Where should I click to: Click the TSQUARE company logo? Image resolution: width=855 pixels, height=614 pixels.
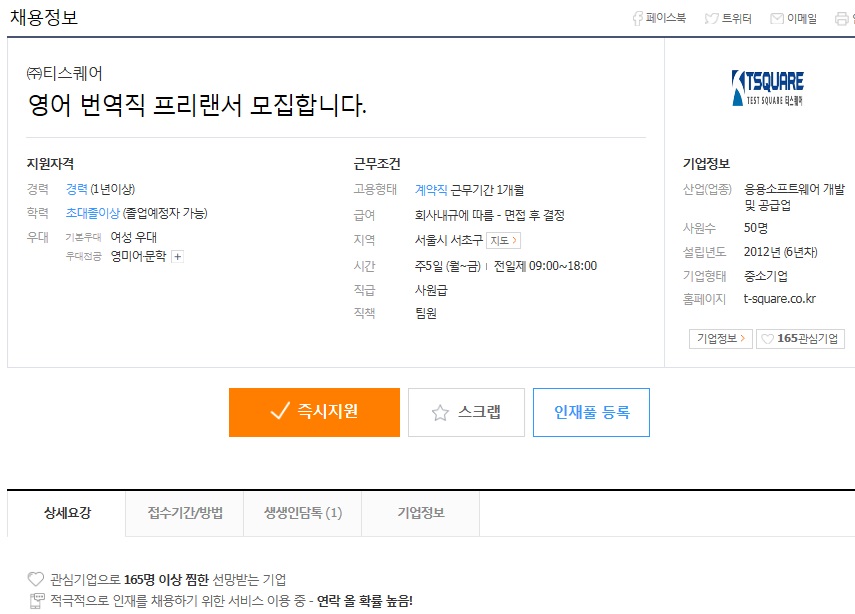click(x=767, y=87)
